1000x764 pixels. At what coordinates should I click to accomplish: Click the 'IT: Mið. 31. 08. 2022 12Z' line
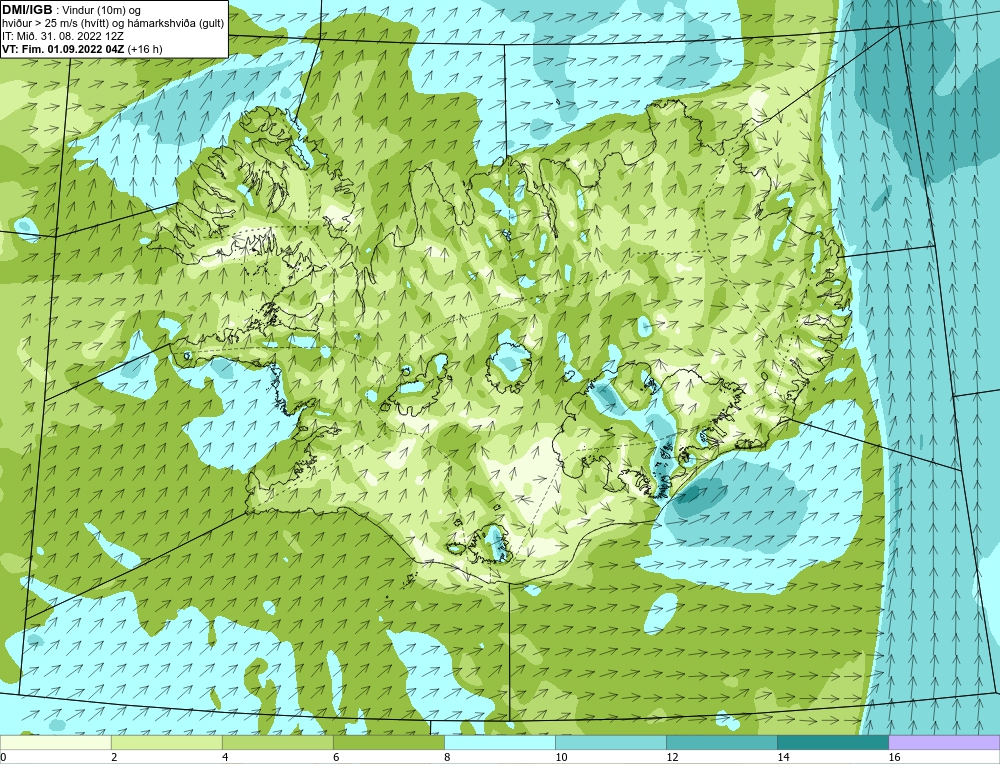pos(62,36)
